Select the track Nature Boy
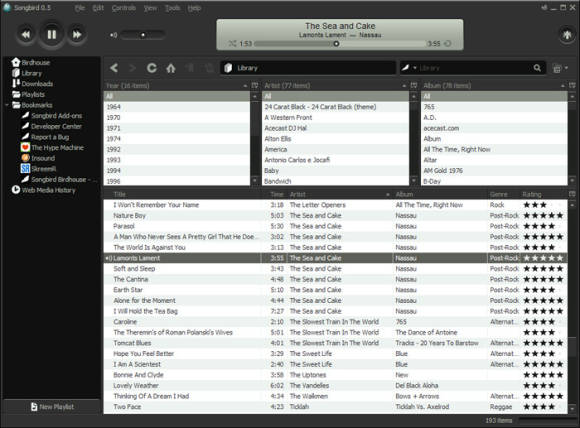The height and width of the screenshot is (428, 580). click(x=335, y=215)
